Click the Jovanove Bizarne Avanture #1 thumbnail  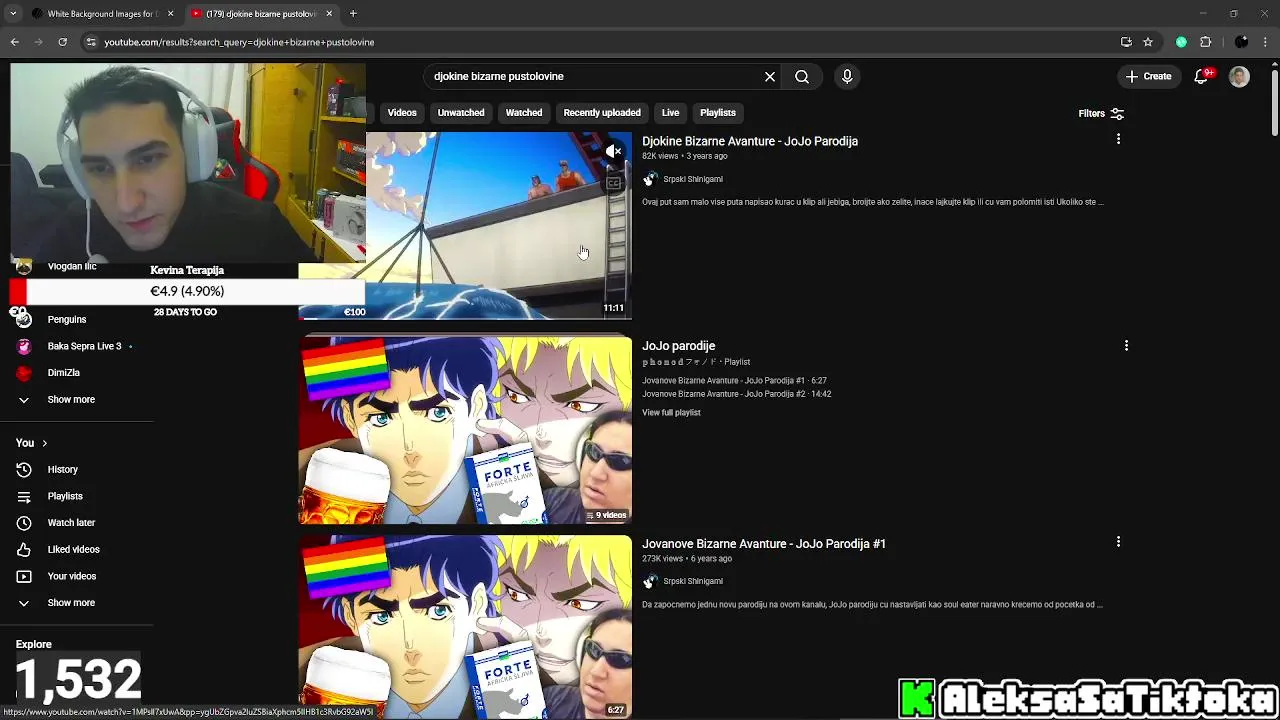coord(465,627)
